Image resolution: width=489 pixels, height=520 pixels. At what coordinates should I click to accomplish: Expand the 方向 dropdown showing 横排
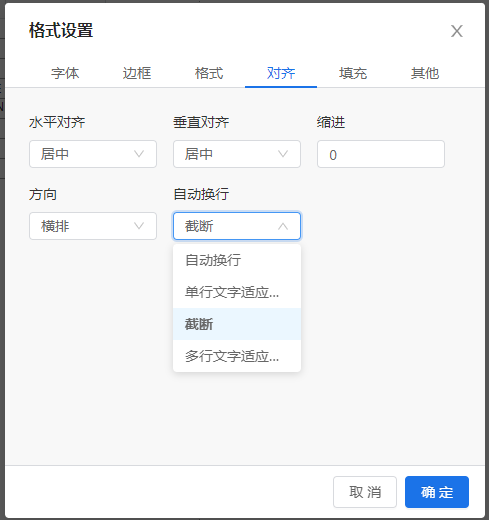pyautogui.click(x=93, y=226)
